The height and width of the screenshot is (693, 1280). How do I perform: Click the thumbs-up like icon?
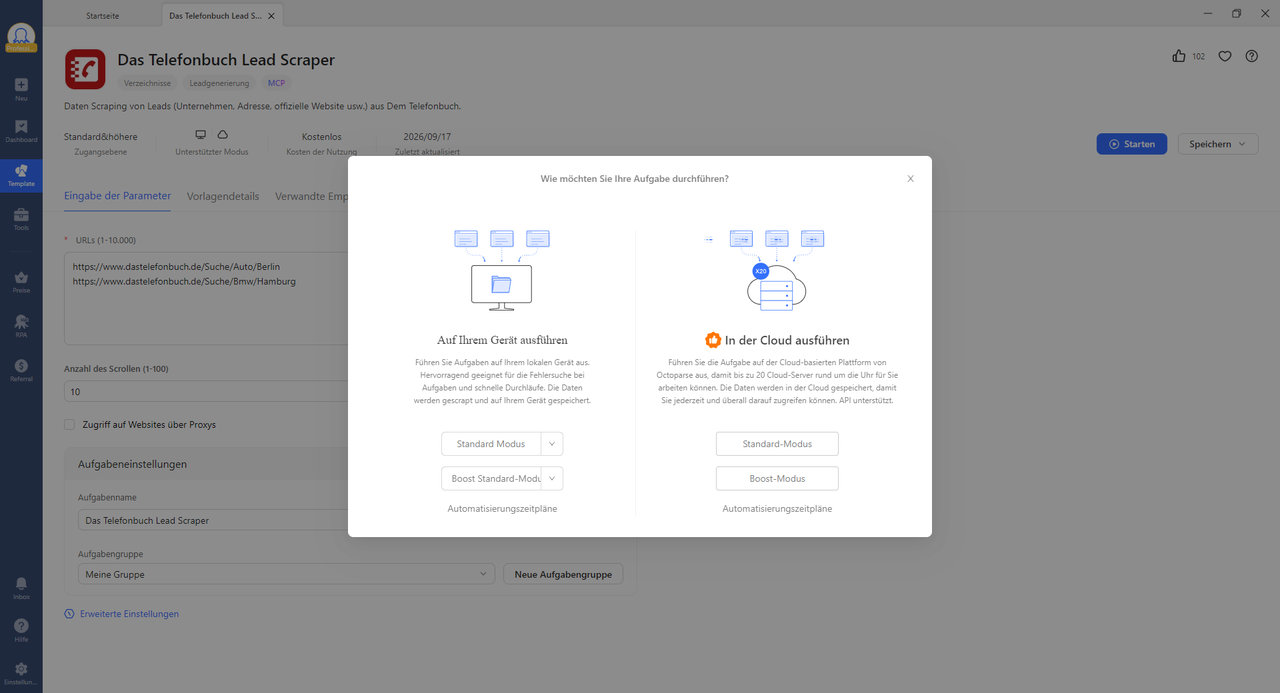coord(1178,56)
